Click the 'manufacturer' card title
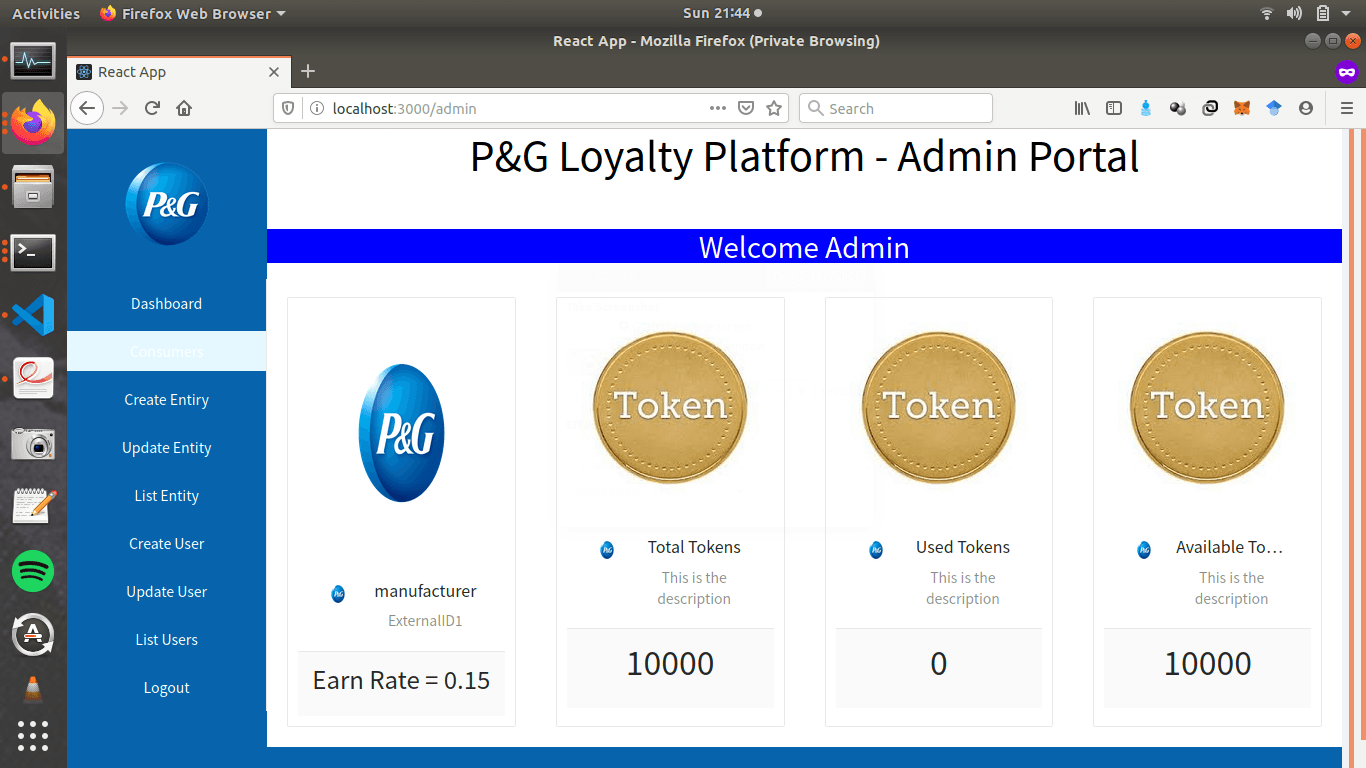Image resolution: width=1366 pixels, height=768 pixels. pyautogui.click(x=425, y=591)
